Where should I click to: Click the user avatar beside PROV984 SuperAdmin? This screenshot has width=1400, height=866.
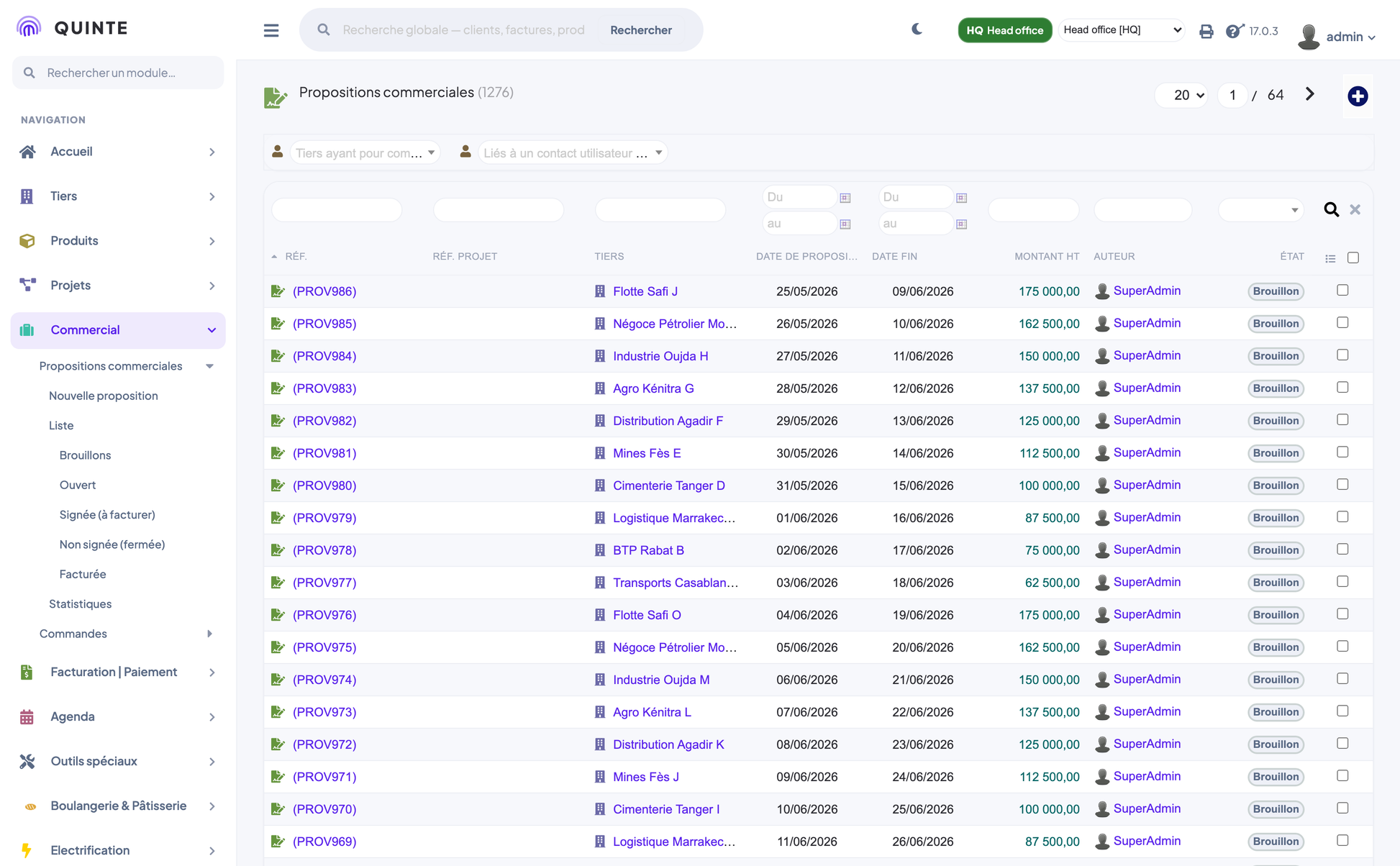tap(1101, 356)
